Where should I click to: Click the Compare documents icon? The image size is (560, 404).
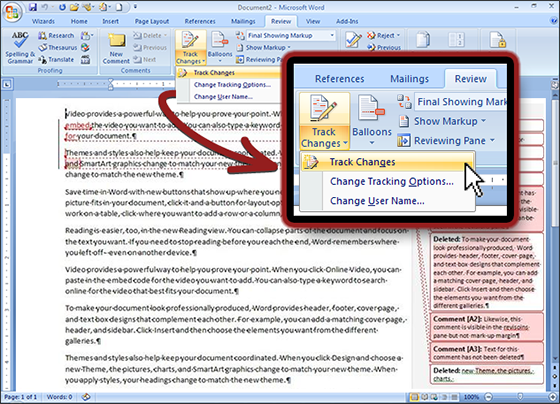click(423, 40)
